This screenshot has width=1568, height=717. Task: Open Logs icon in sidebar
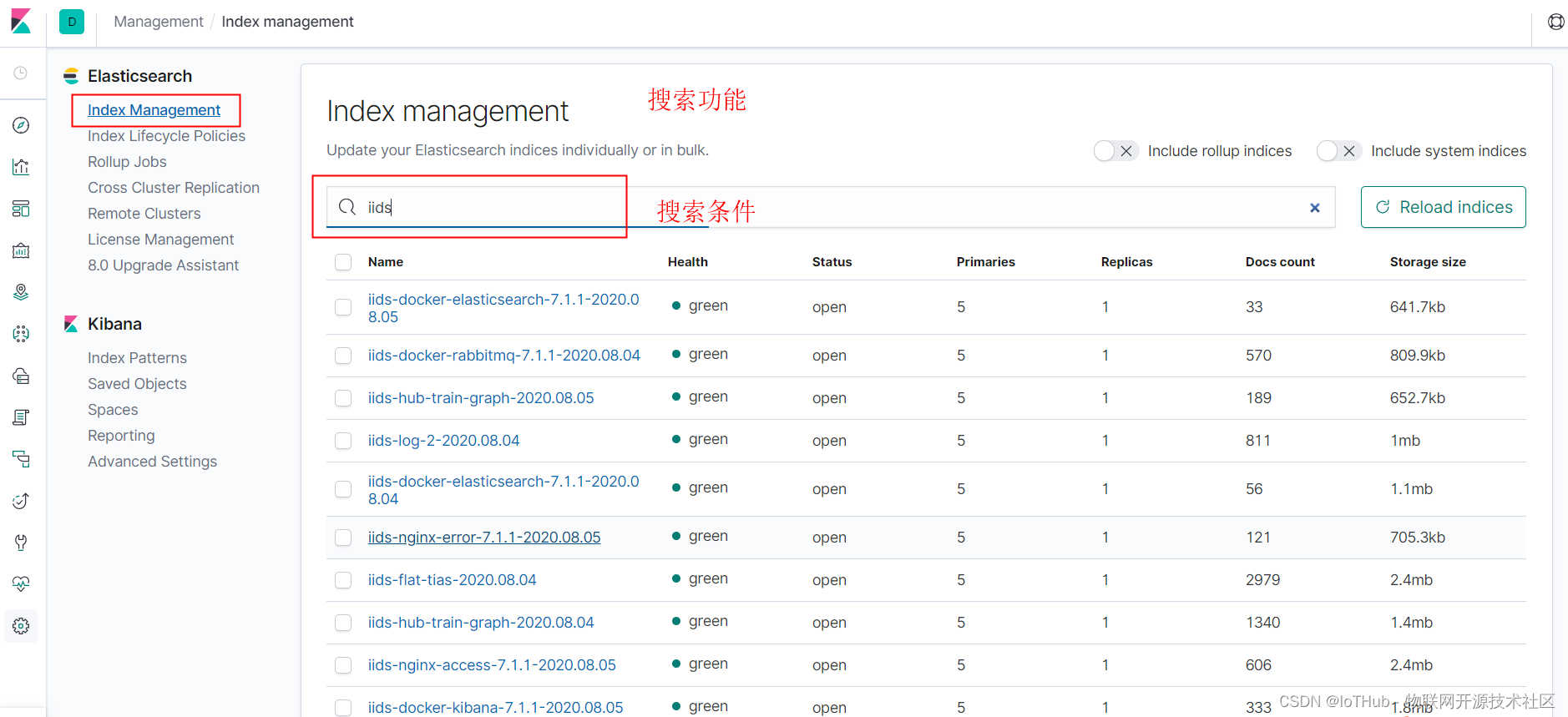pyautogui.click(x=21, y=417)
